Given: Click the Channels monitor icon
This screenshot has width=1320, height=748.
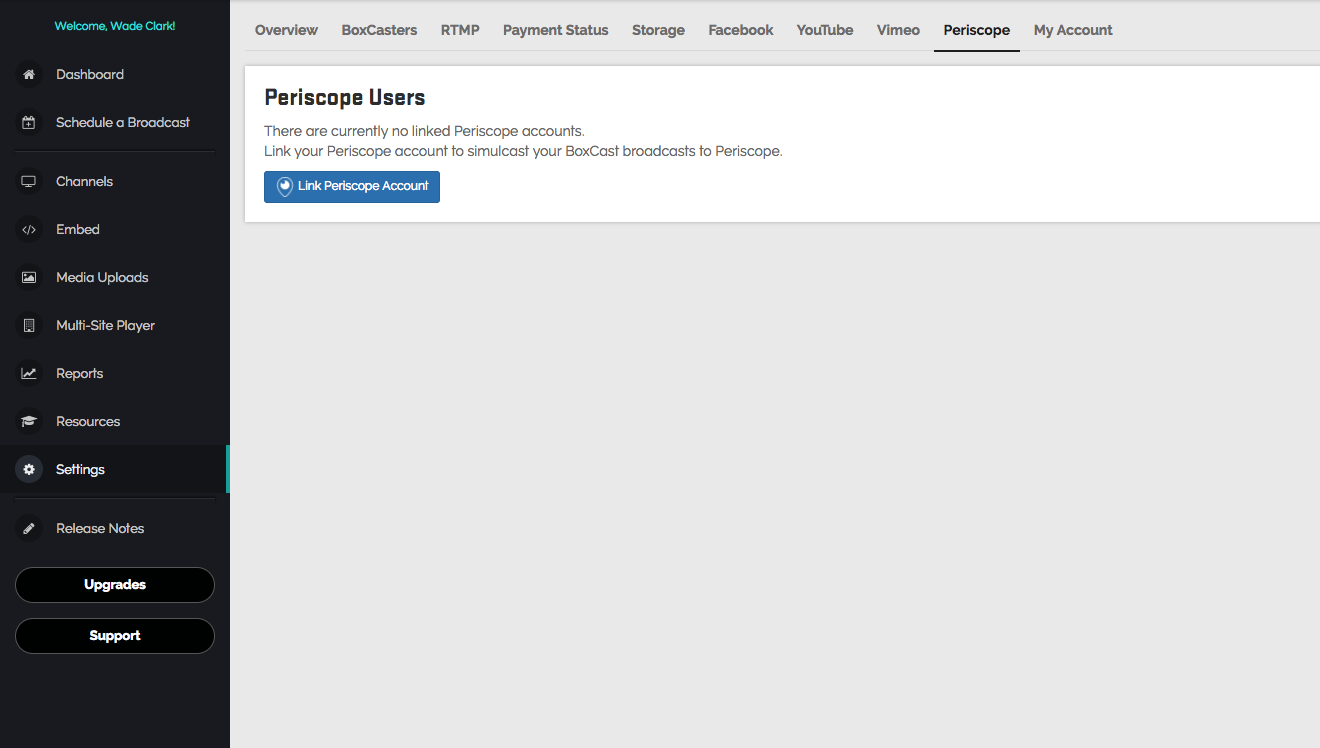Looking at the screenshot, I should 29,182.
